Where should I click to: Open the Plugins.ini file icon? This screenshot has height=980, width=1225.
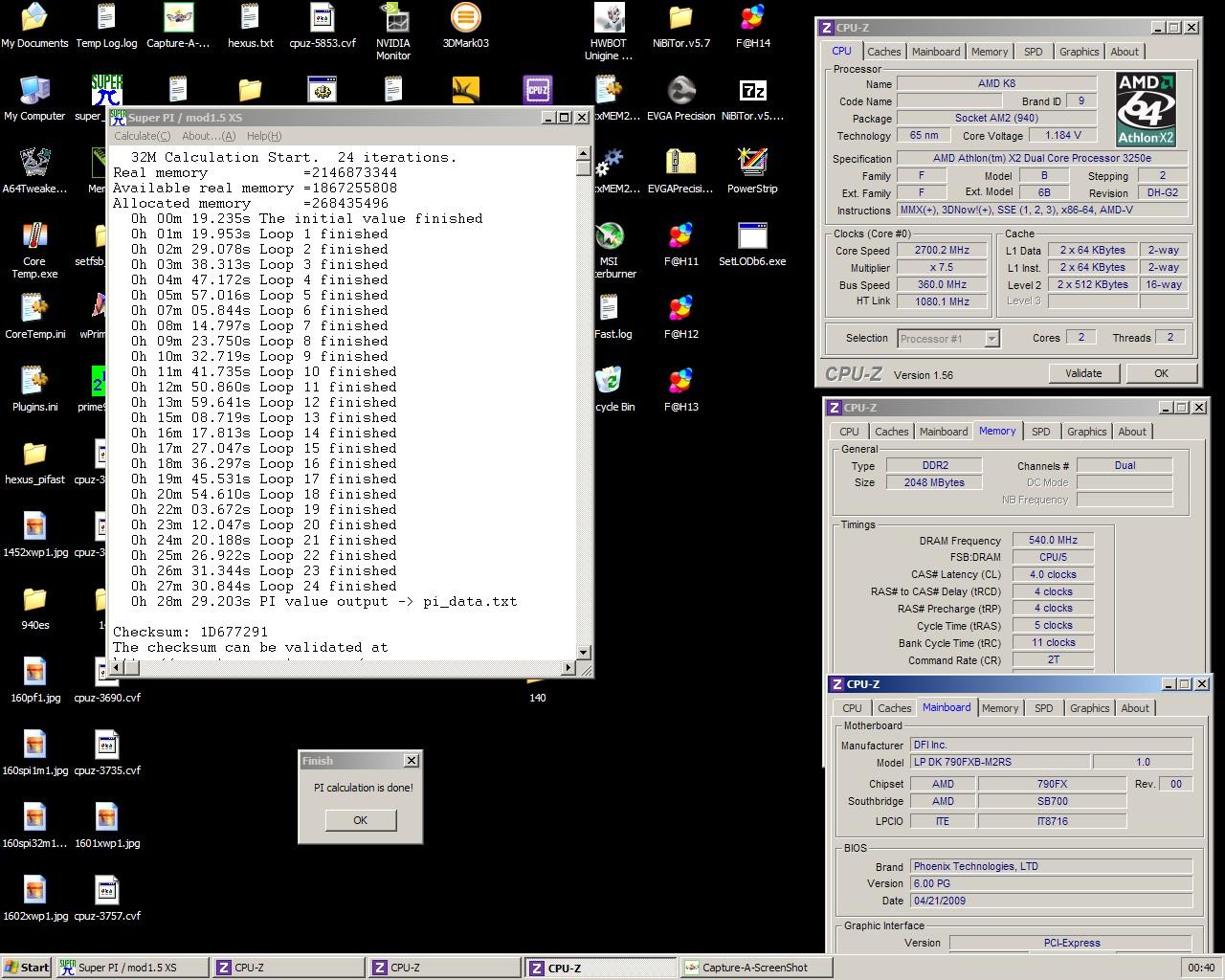coord(34,390)
